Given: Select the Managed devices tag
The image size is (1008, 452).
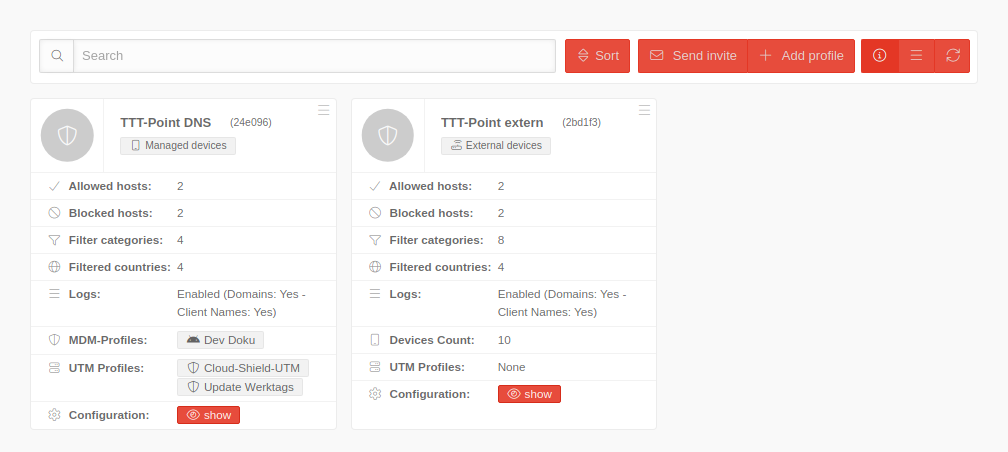Looking at the screenshot, I should click(x=178, y=146).
